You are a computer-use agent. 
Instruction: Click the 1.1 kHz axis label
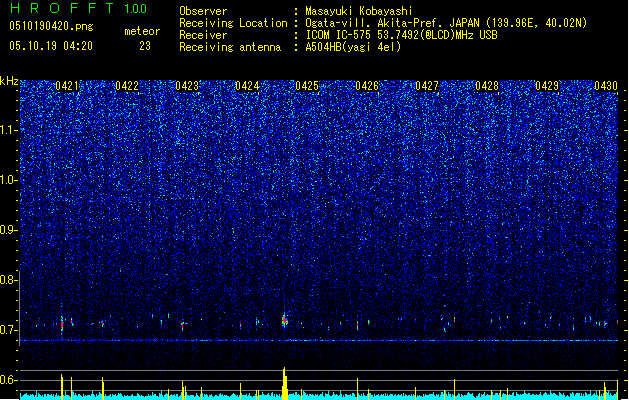click(x=9, y=130)
